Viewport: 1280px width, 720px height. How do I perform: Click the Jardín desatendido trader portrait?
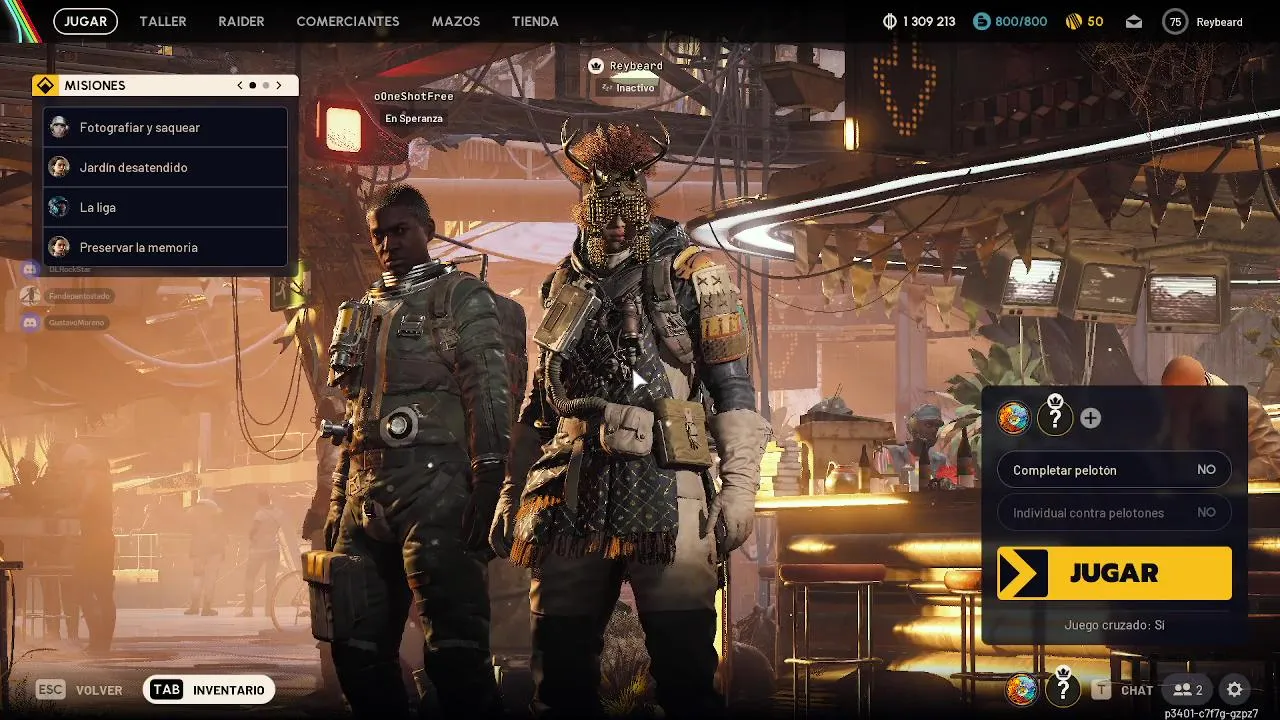click(x=60, y=167)
